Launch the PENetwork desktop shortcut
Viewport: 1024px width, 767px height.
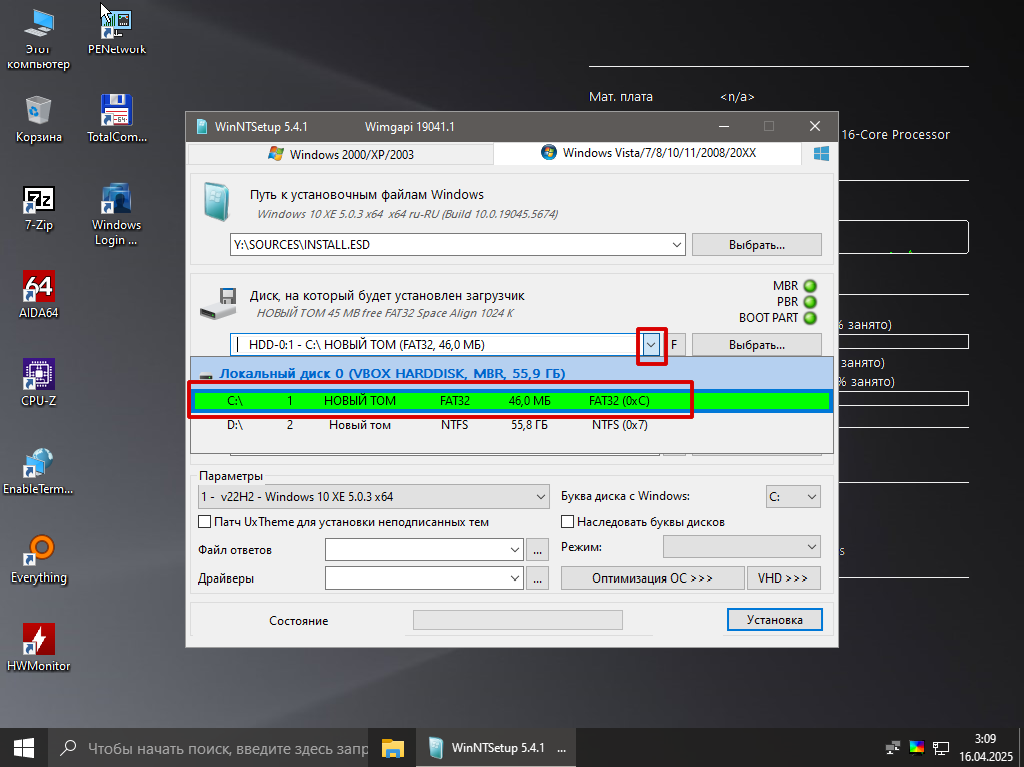pos(117,33)
